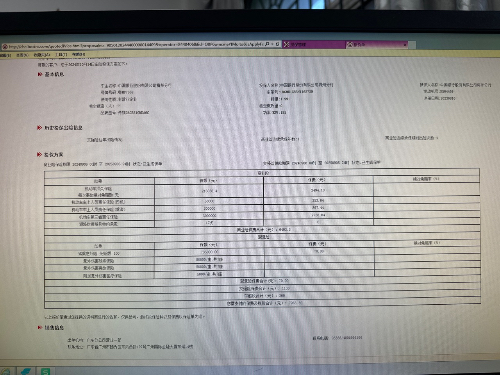The height and width of the screenshot is (375, 500).
Task: Click the first row name in lower table
Action: point(99,254)
